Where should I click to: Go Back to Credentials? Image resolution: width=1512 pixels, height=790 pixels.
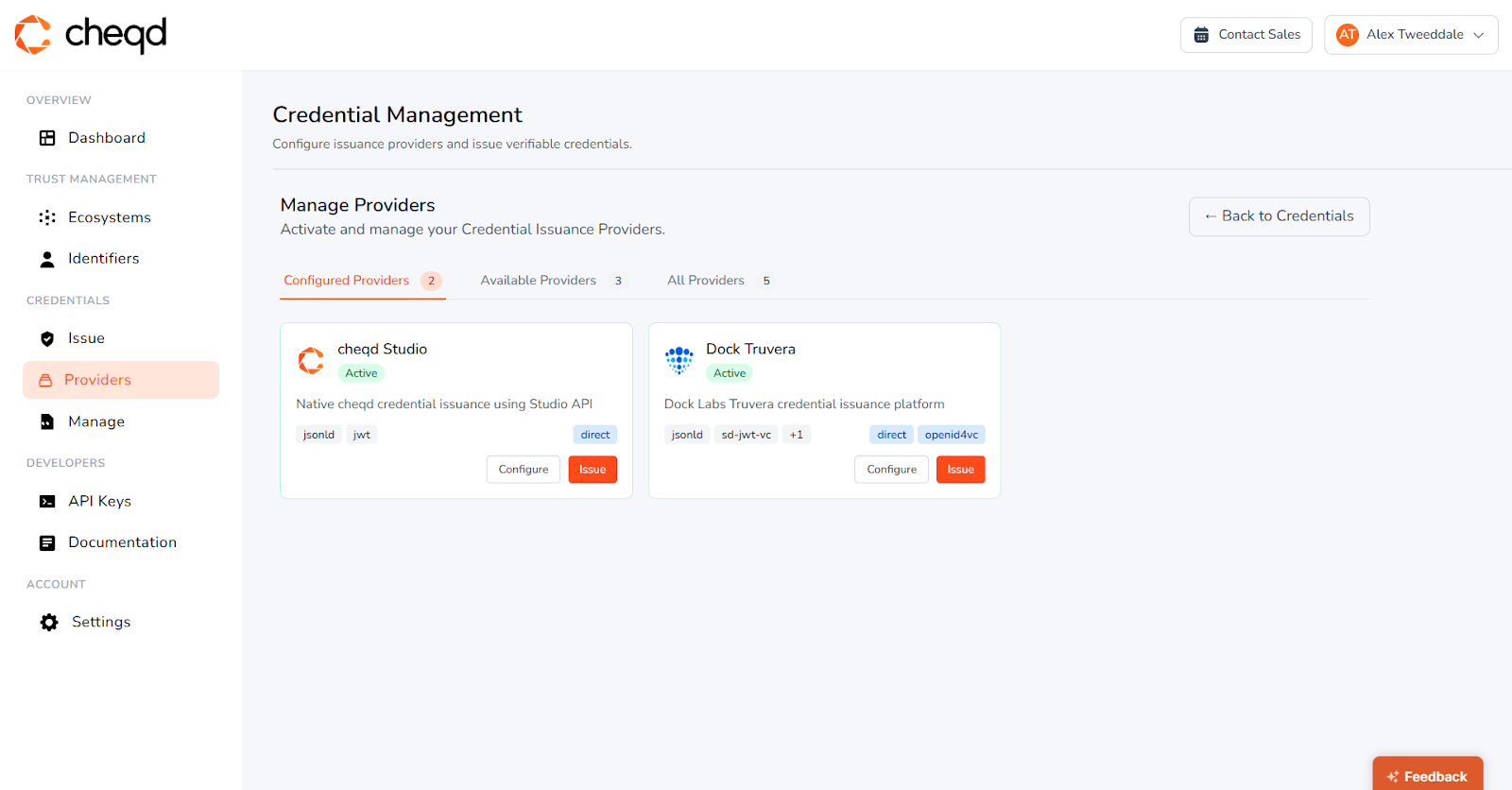(1279, 216)
